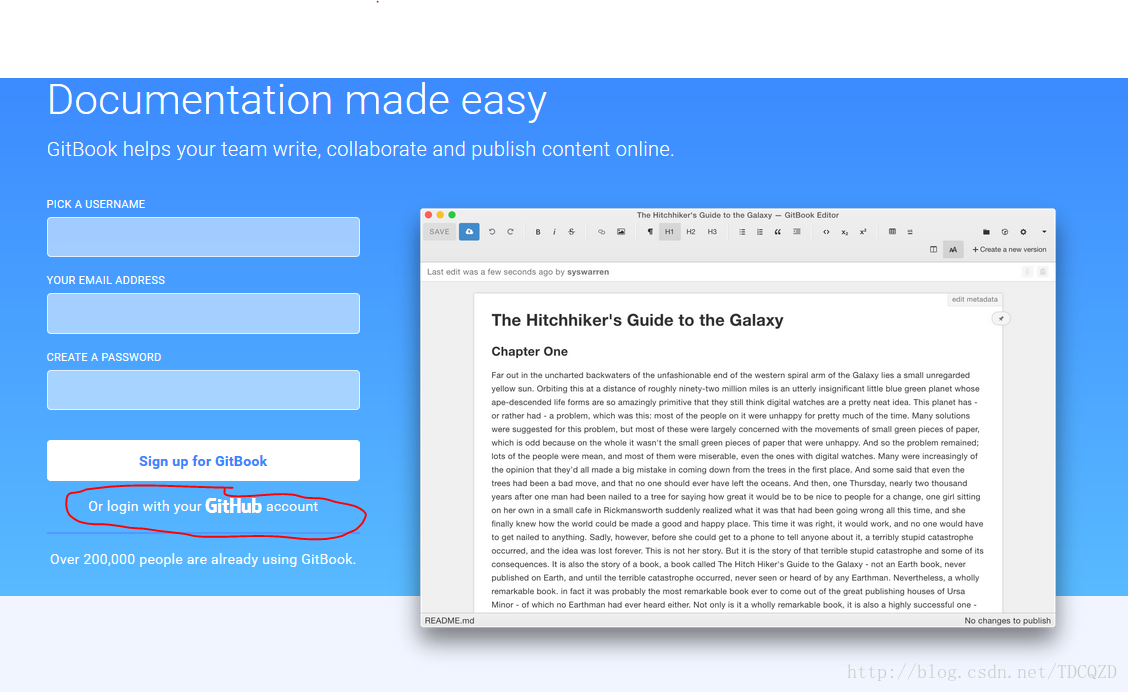
Task: Insert a table using the table icon
Action: click(892, 232)
